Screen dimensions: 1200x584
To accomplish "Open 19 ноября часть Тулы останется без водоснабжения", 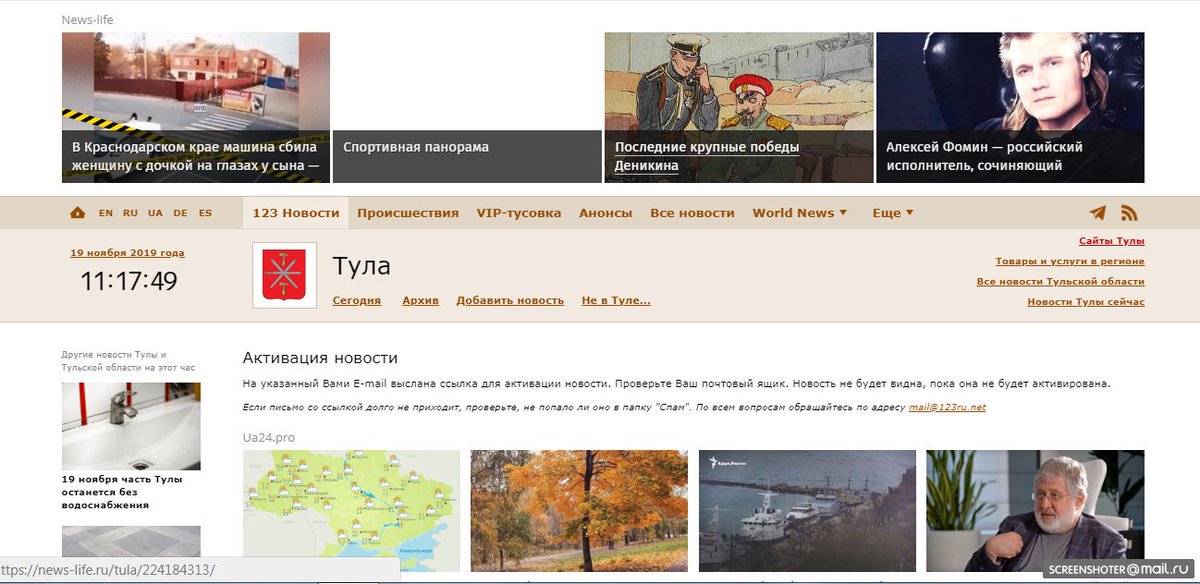I will [x=122, y=492].
